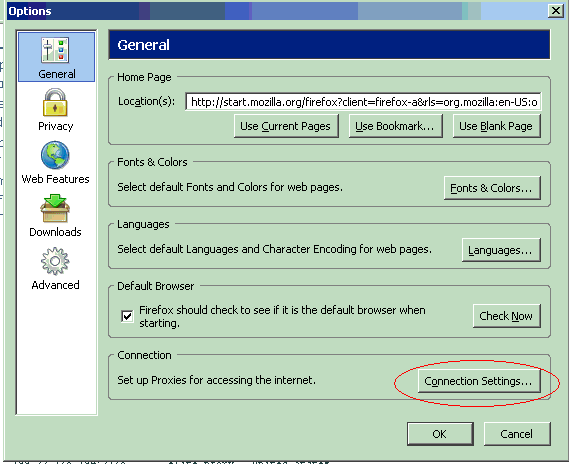569x464 pixels.
Task: Click "Select default Languages and Character Encoding" text
Action: [274, 249]
